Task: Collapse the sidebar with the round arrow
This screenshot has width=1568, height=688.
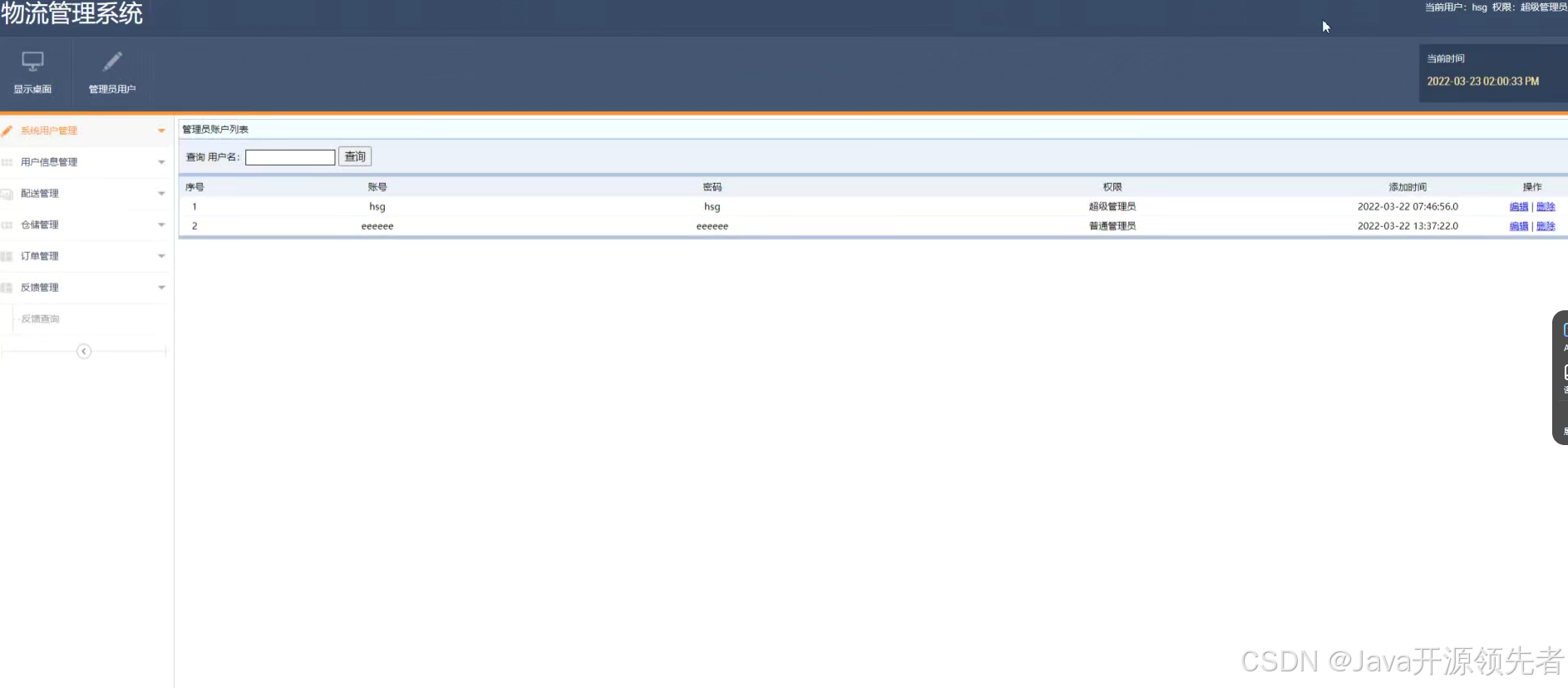Action: point(84,351)
